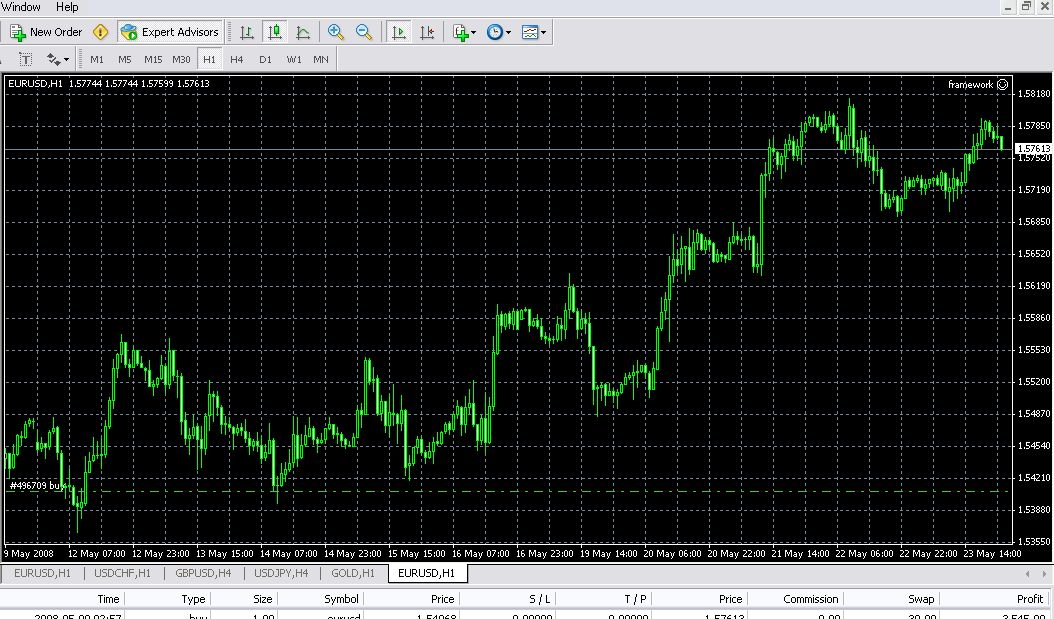Switch to the GOLD,H1 chart tab
The height and width of the screenshot is (619, 1054).
click(x=353, y=573)
